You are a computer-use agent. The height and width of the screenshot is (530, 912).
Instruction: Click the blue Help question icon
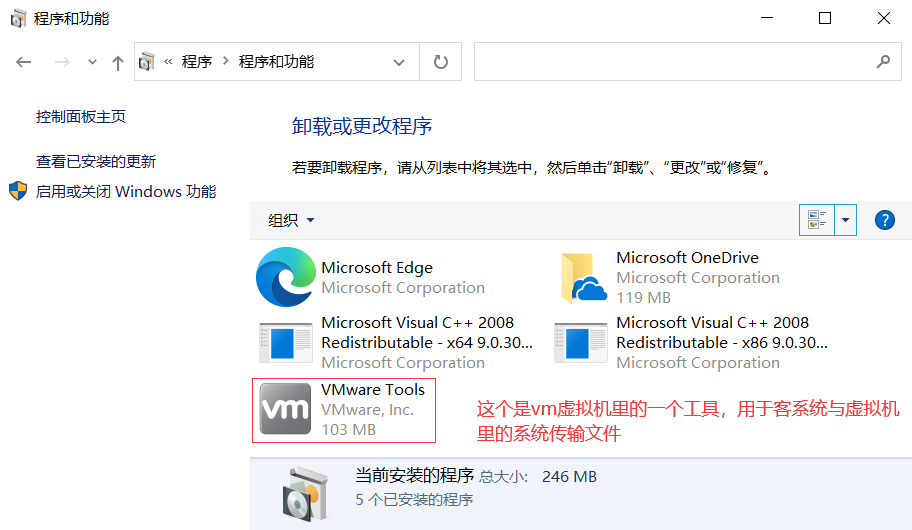coord(885,220)
